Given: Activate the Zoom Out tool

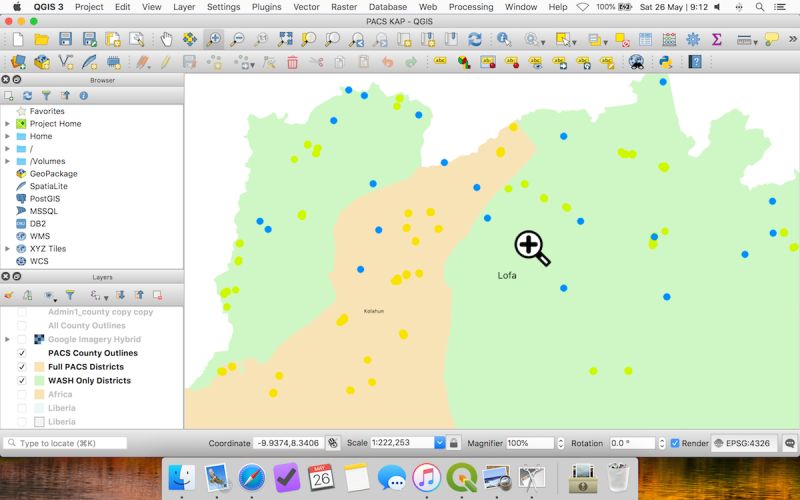Looking at the screenshot, I should click(x=237, y=39).
